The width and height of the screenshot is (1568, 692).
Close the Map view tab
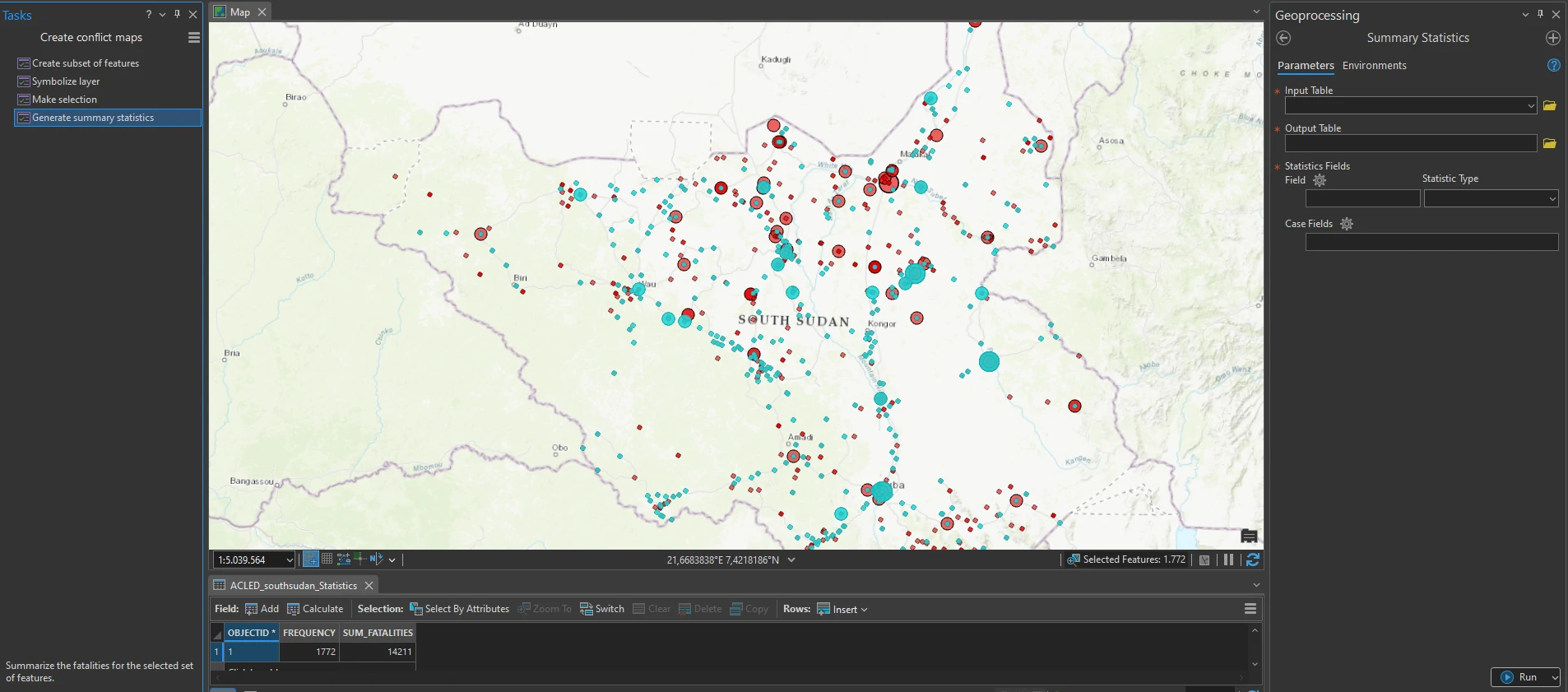(262, 12)
